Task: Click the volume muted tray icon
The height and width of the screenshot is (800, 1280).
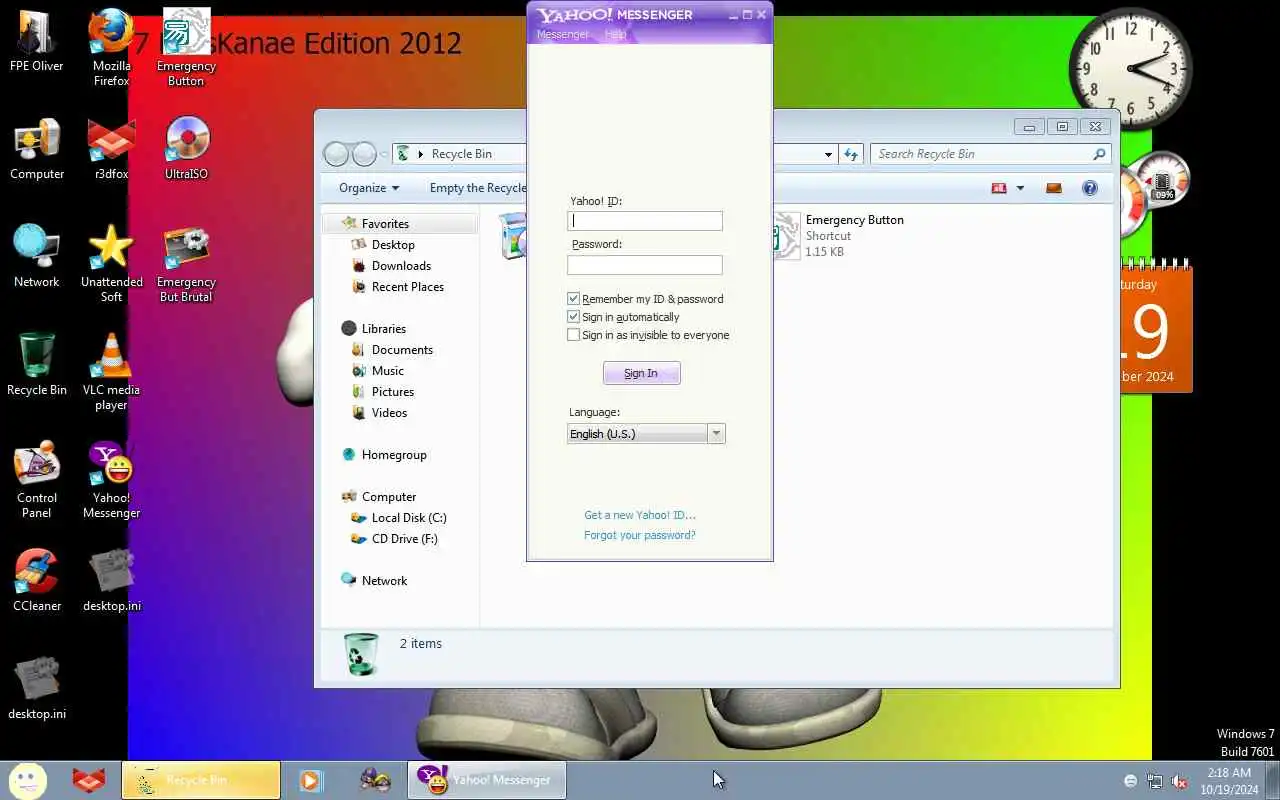Action: (1179, 781)
